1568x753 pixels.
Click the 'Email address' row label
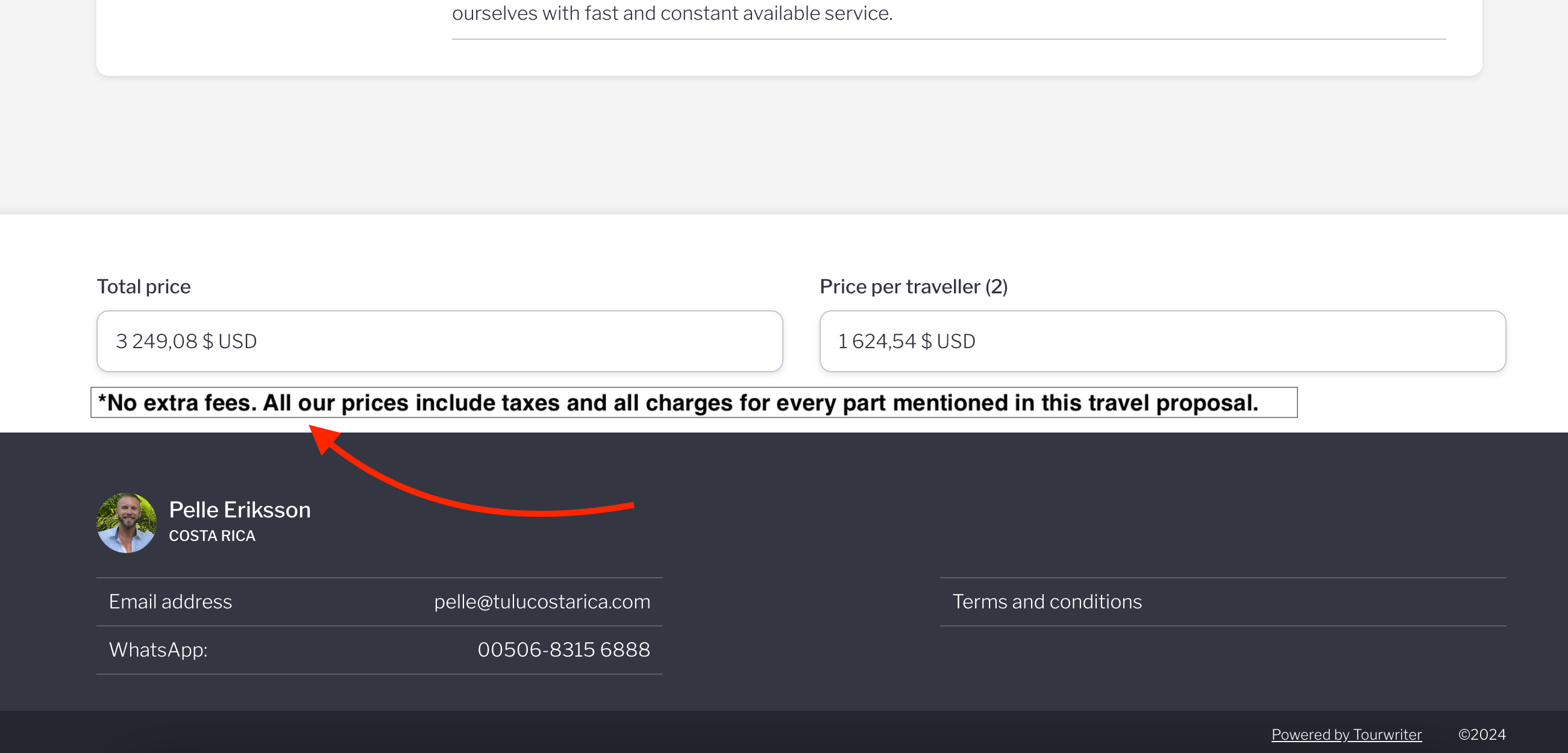tap(171, 602)
